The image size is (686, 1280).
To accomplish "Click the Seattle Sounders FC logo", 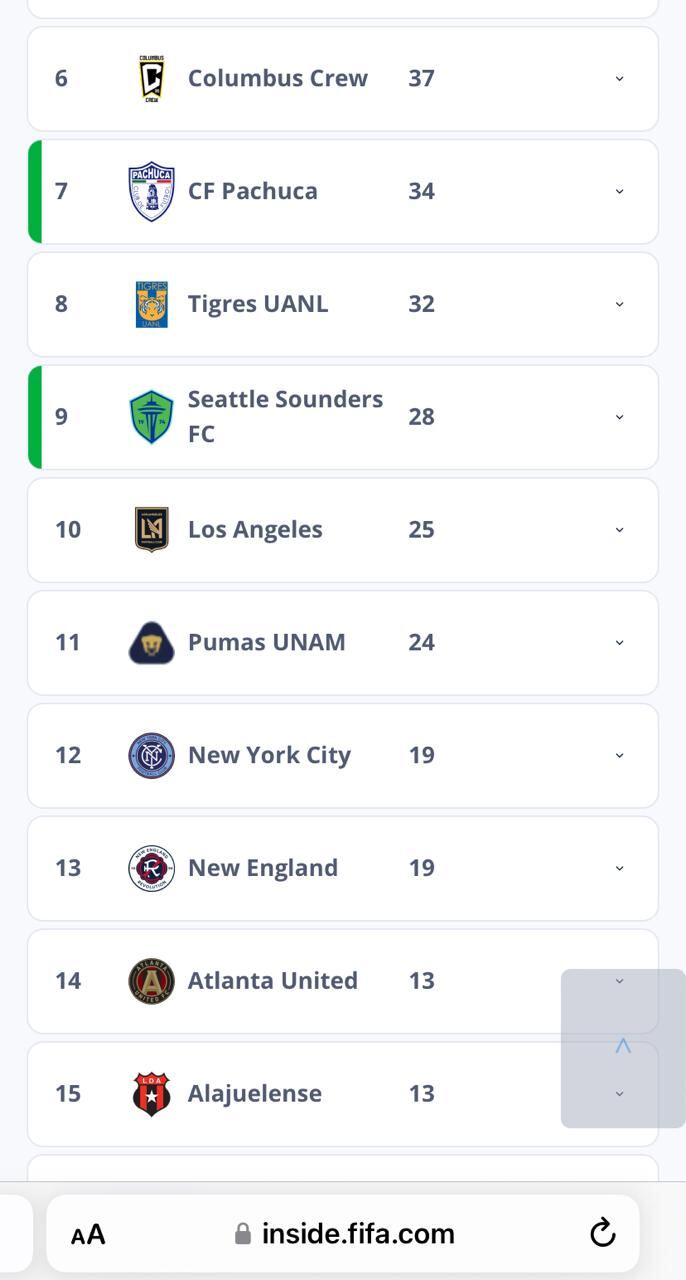I will [x=151, y=416].
